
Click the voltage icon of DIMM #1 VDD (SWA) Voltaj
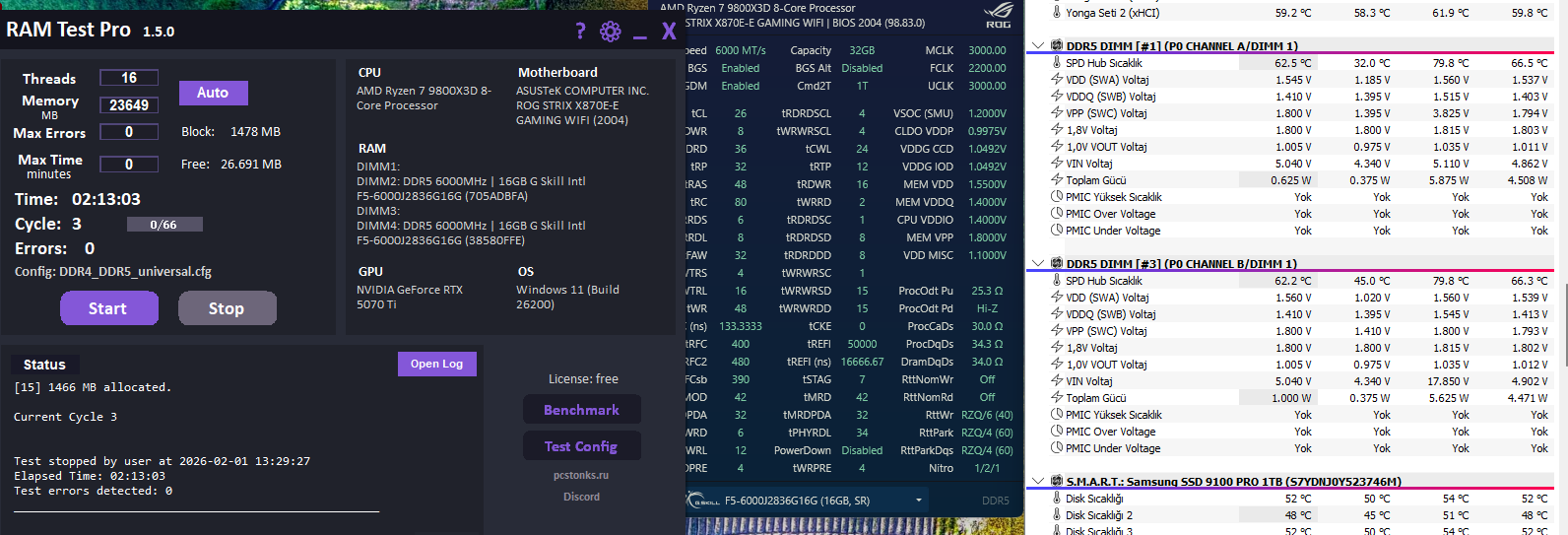(x=1057, y=79)
